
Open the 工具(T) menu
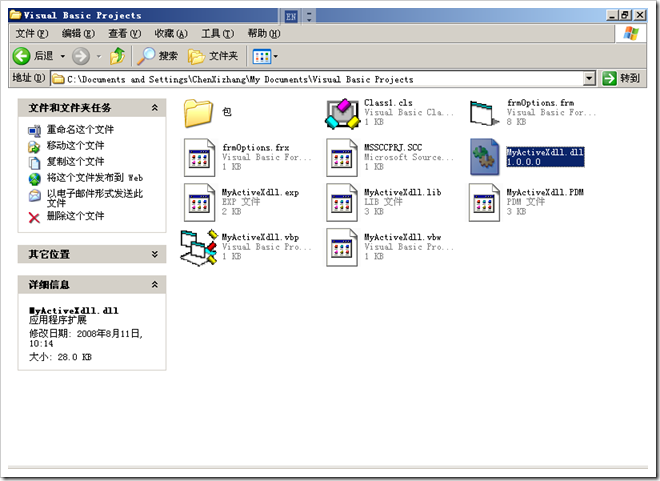pos(217,33)
